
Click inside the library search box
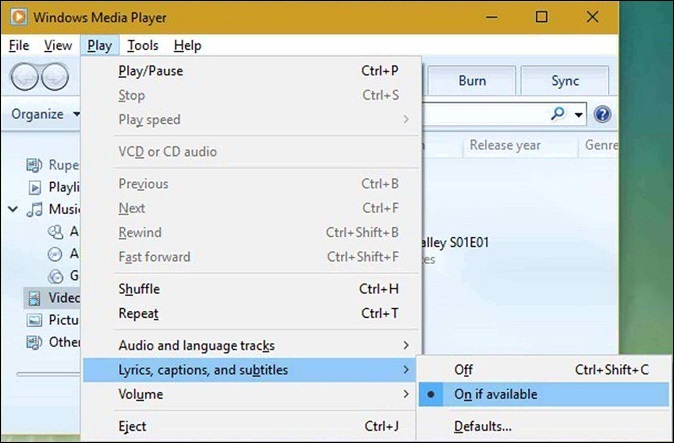click(484, 114)
